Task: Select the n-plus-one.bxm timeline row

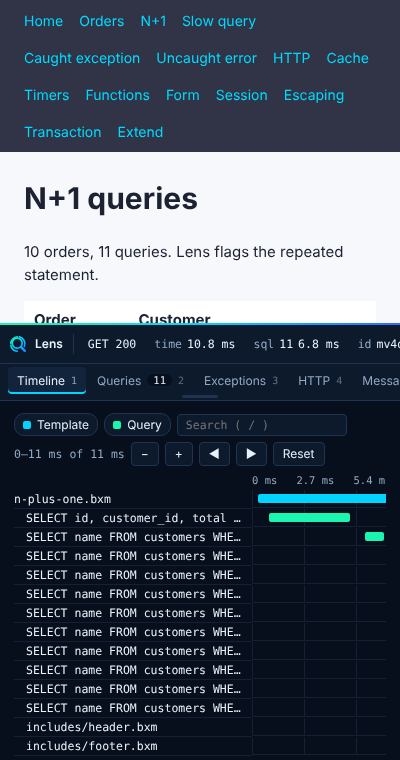Action: point(200,499)
